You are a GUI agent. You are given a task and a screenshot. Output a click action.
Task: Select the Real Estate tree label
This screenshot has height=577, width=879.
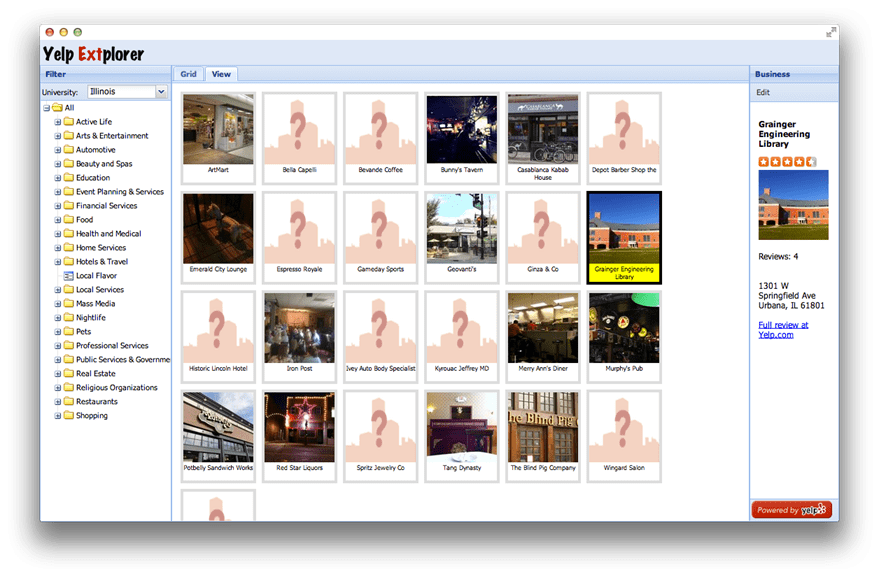[x=96, y=373]
